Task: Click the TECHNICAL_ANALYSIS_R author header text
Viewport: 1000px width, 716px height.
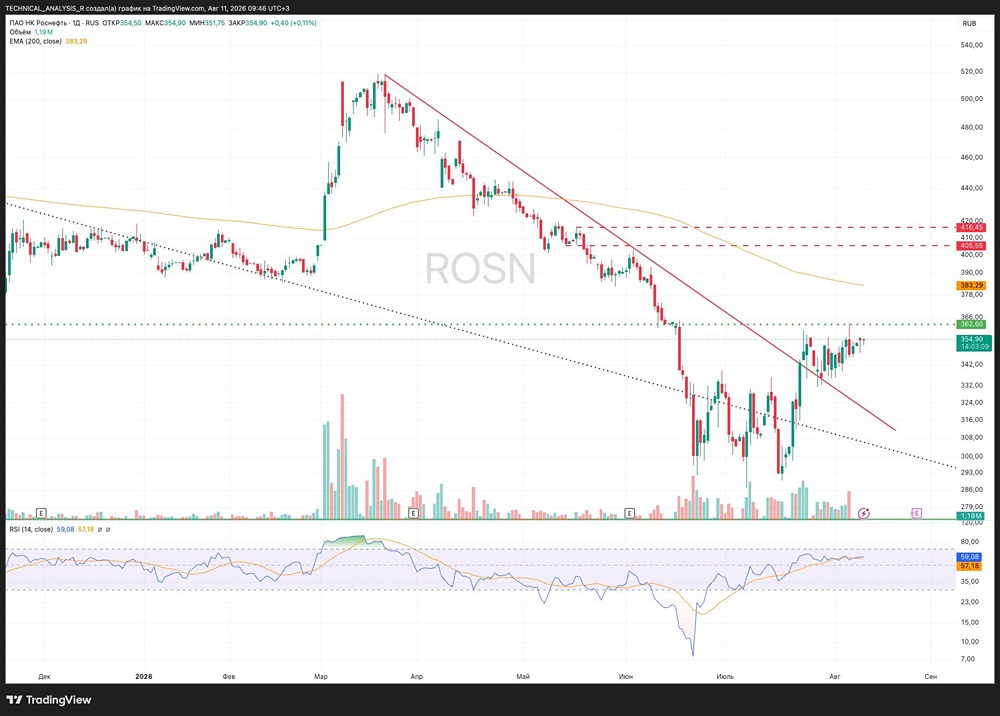Action: (x=45, y=8)
